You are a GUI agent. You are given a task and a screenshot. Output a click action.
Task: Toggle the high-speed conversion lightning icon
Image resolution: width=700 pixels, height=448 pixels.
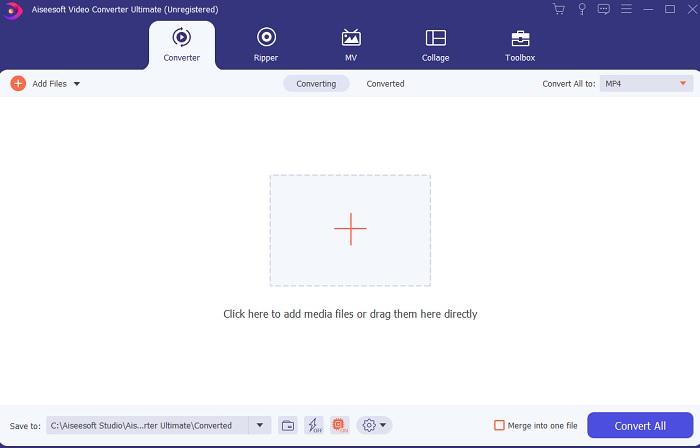(314, 425)
